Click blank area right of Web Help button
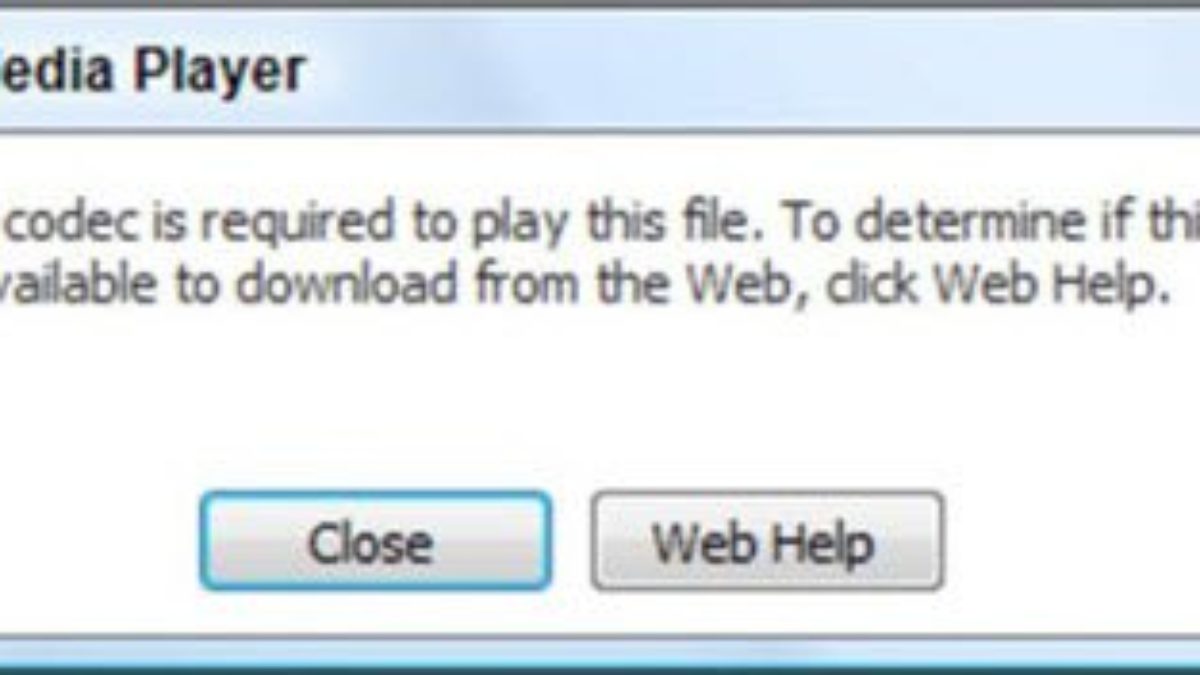This screenshot has width=1200, height=675. pyautogui.click(x=1070, y=541)
